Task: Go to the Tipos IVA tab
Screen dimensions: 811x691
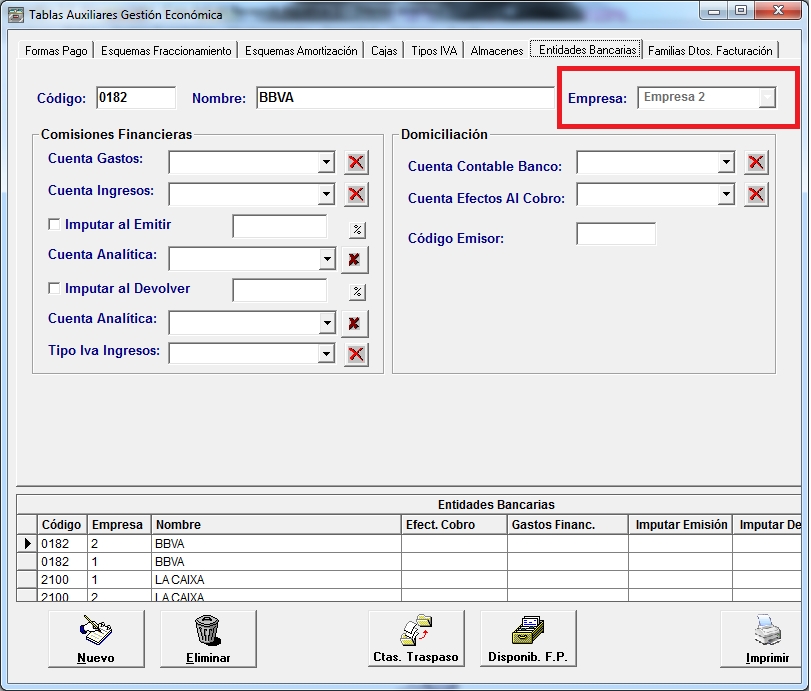Action: (x=434, y=51)
